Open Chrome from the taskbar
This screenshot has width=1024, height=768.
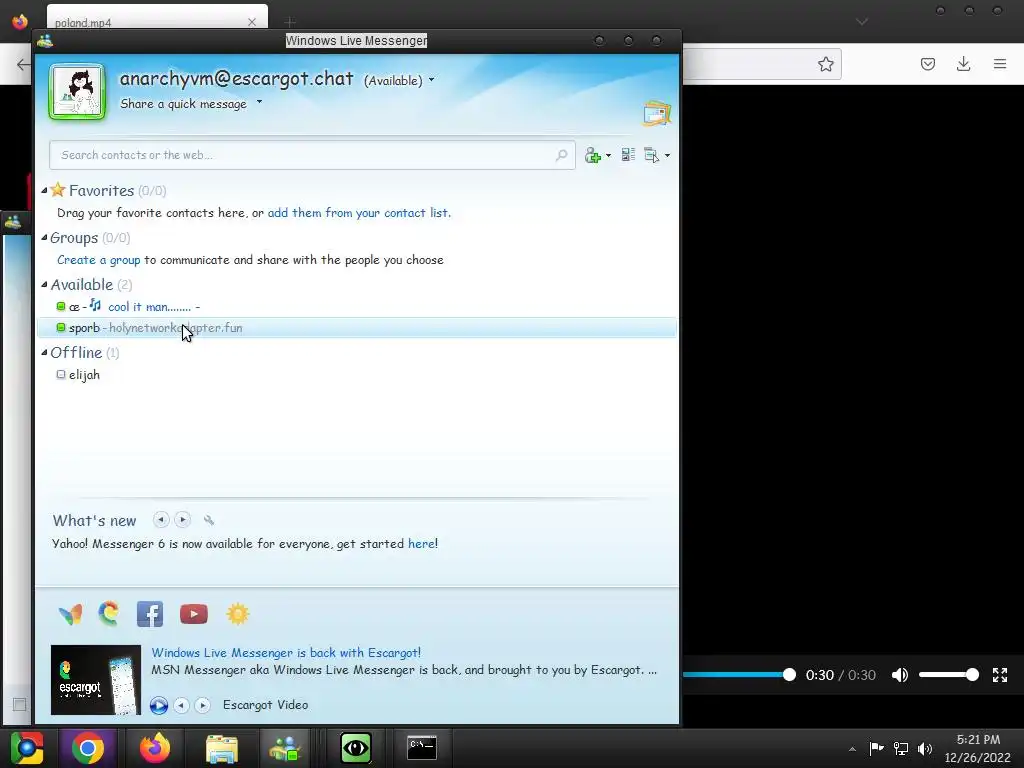tap(88, 748)
